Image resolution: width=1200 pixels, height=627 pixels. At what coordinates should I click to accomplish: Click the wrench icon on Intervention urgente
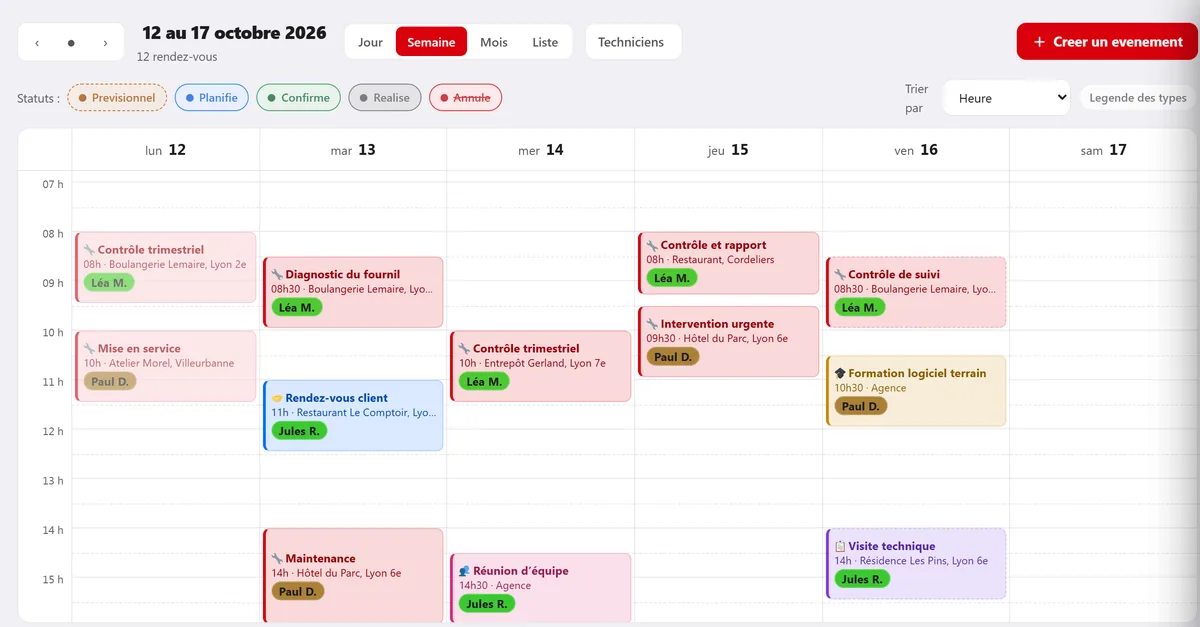click(x=652, y=324)
